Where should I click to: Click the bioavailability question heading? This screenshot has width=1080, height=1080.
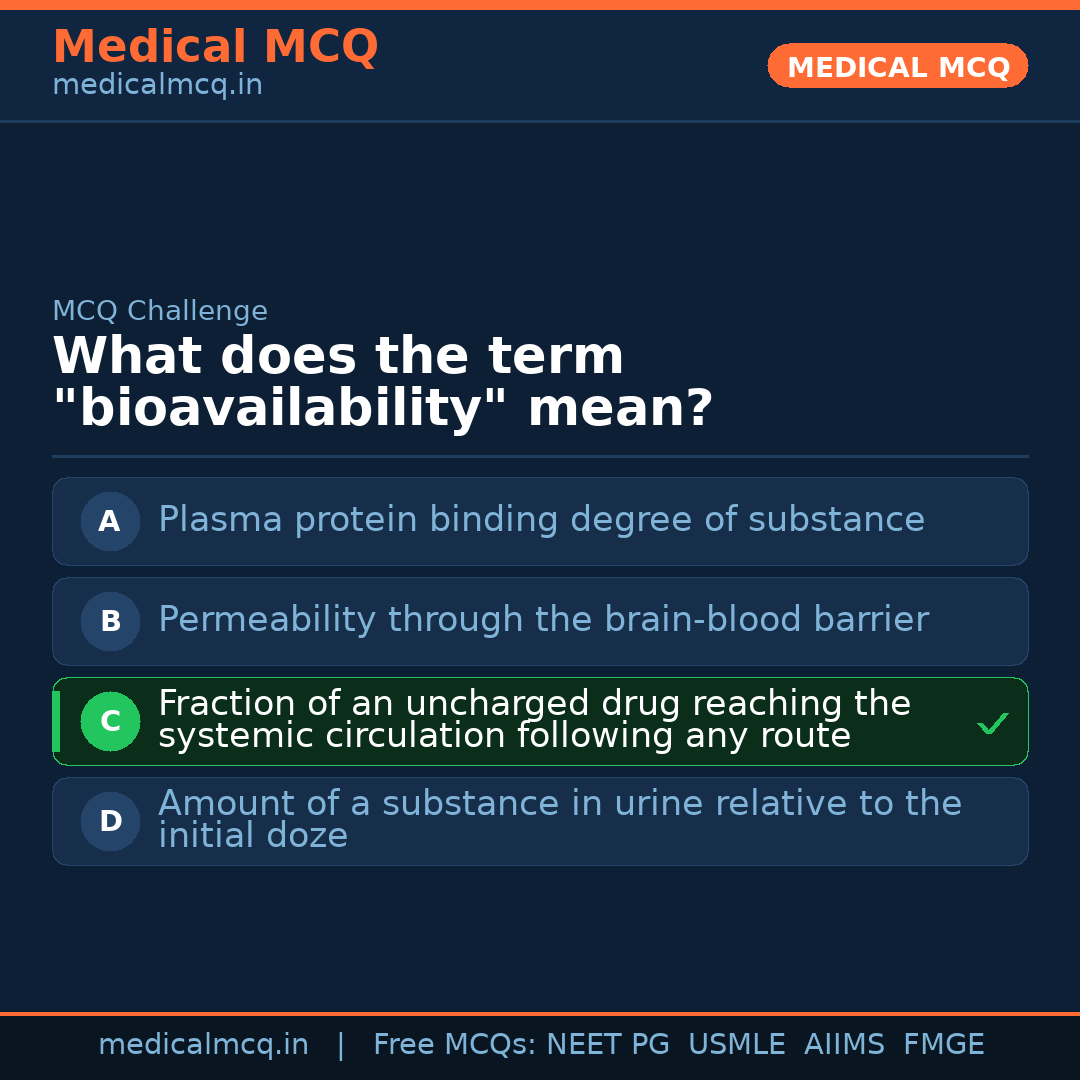tap(382, 382)
